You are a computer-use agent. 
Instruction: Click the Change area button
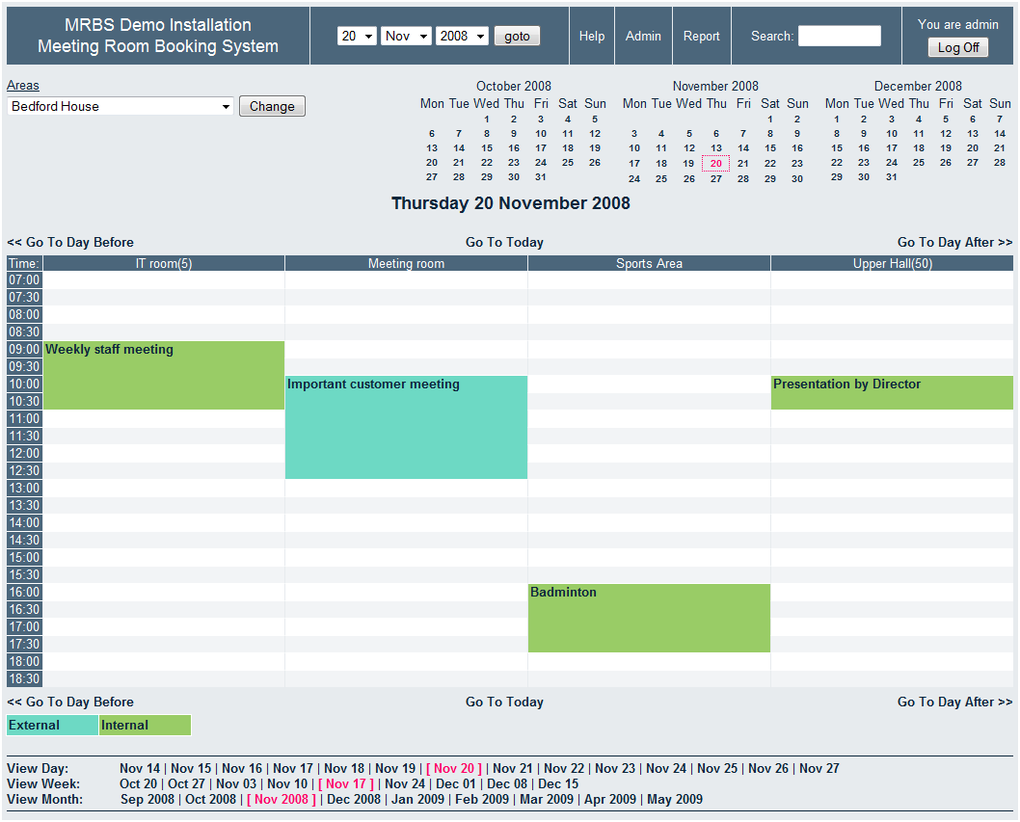point(272,106)
